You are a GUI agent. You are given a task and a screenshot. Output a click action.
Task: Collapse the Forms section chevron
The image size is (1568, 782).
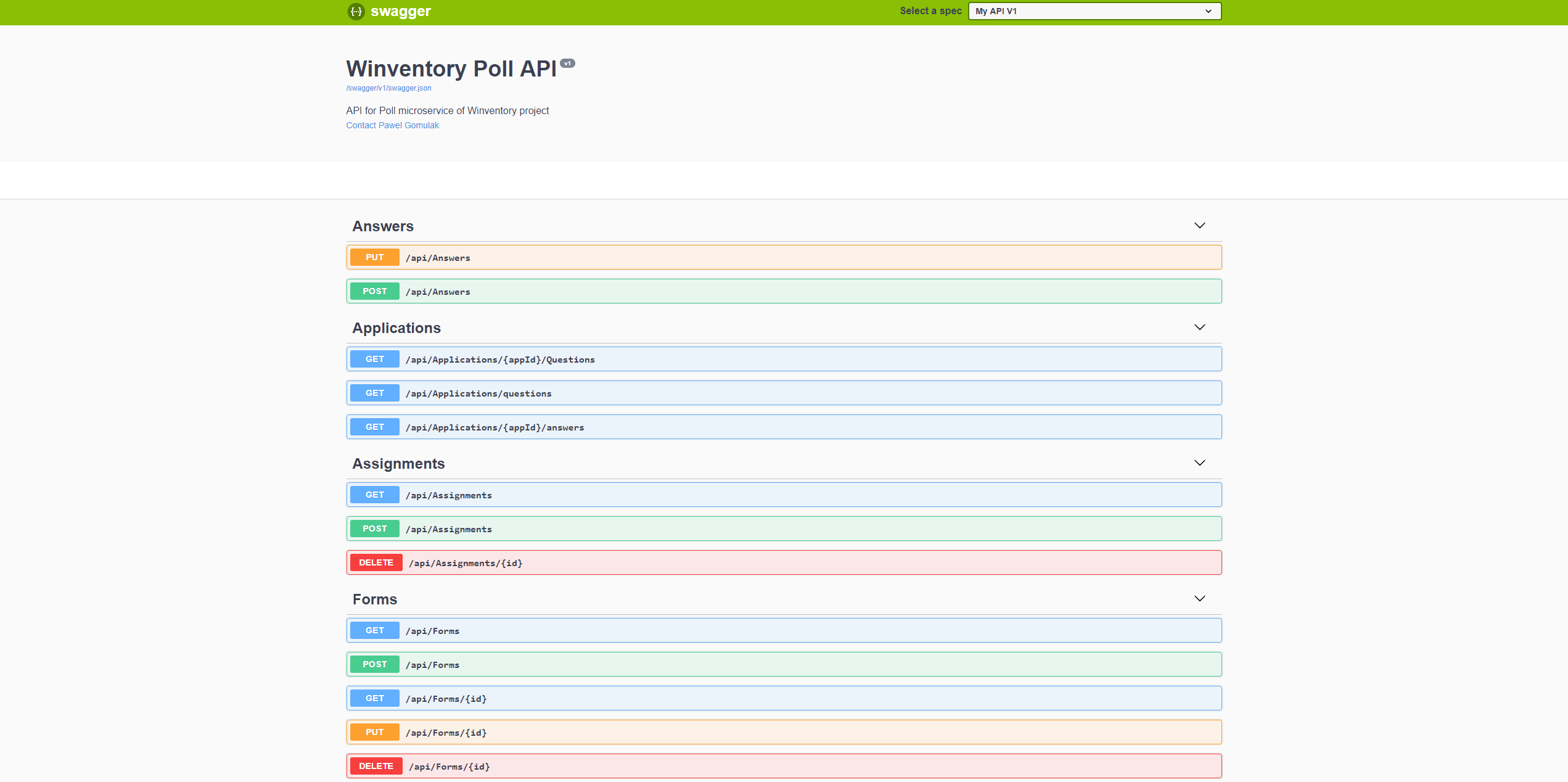point(1199,599)
